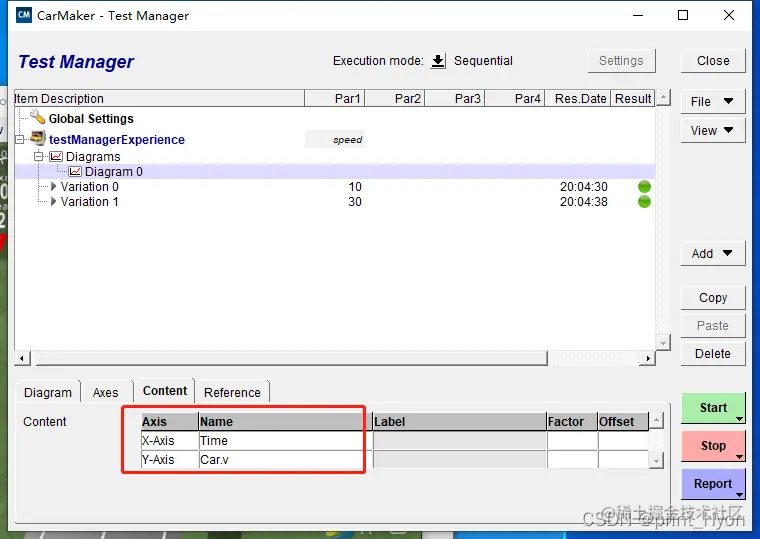Image resolution: width=760 pixels, height=539 pixels.
Task: Open the Add dropdown menu
Action: (x=712, y=254)
